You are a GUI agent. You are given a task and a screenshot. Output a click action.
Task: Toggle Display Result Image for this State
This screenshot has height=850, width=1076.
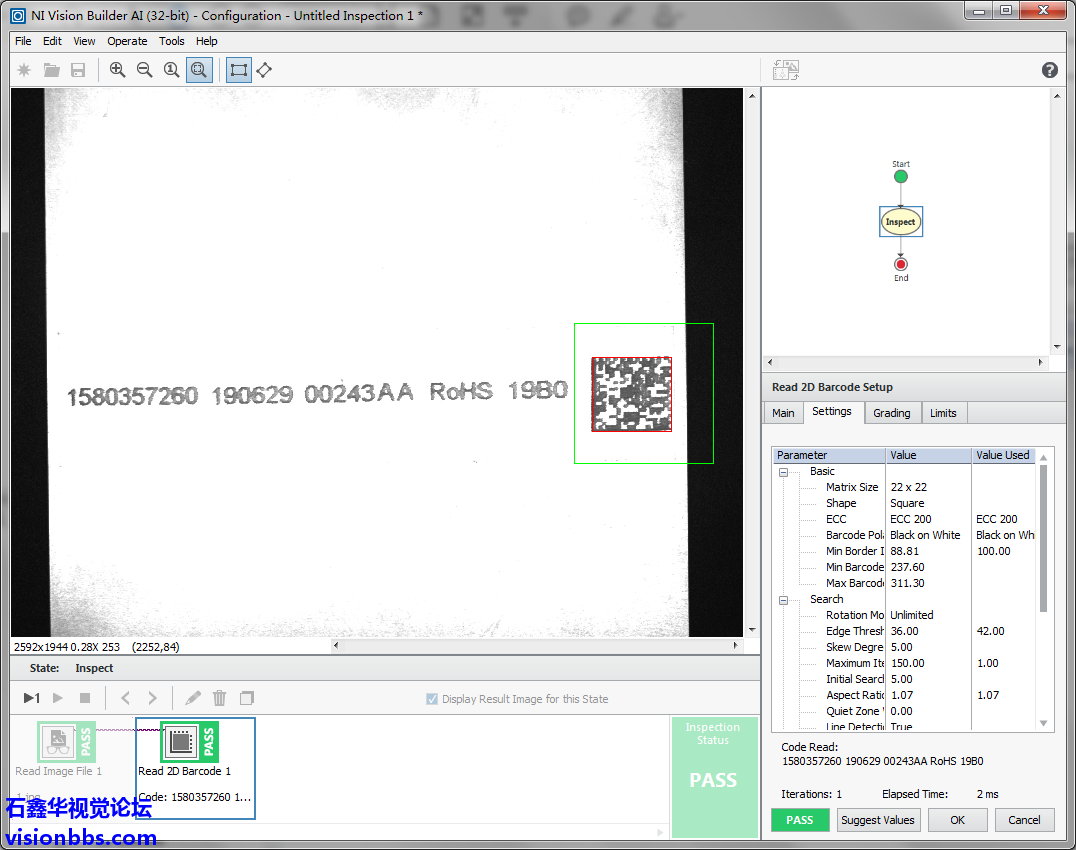(432, 699)
